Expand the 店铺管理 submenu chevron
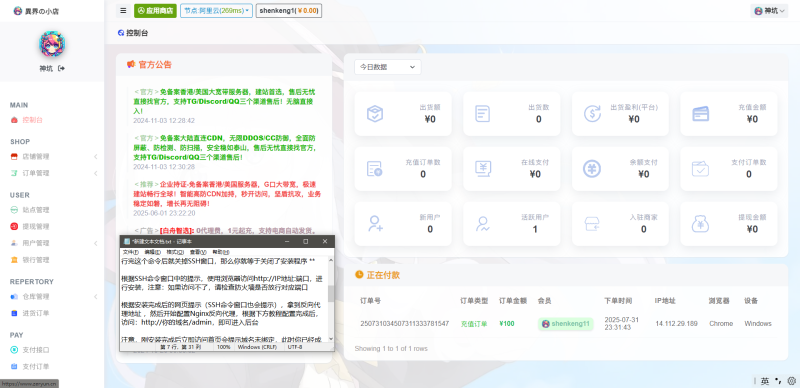The width and height of the screenshot is (800, 388). (95, 157)
